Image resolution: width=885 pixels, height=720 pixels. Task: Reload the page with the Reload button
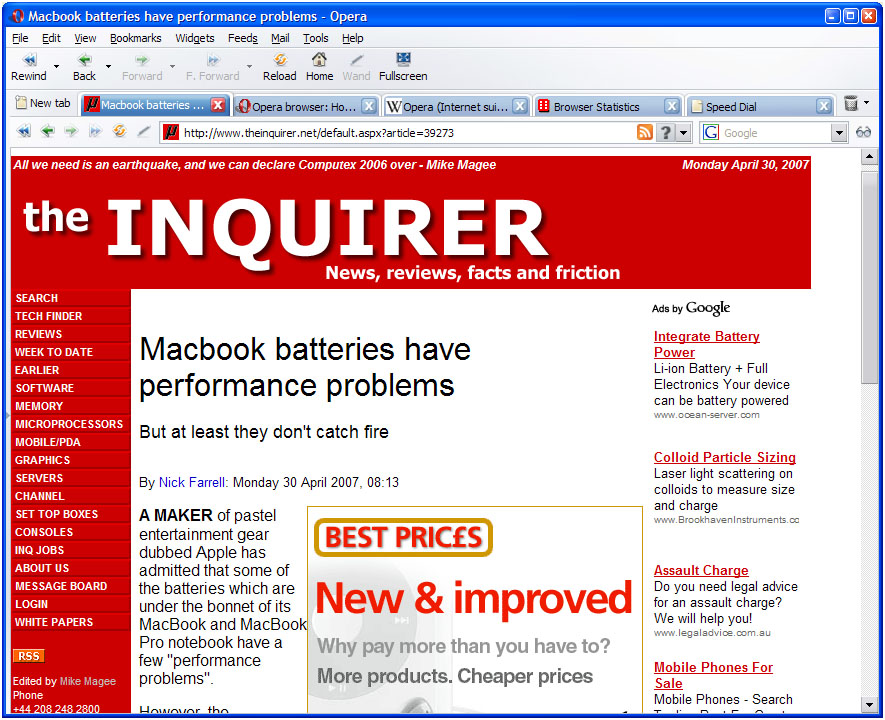click(279, 67)
